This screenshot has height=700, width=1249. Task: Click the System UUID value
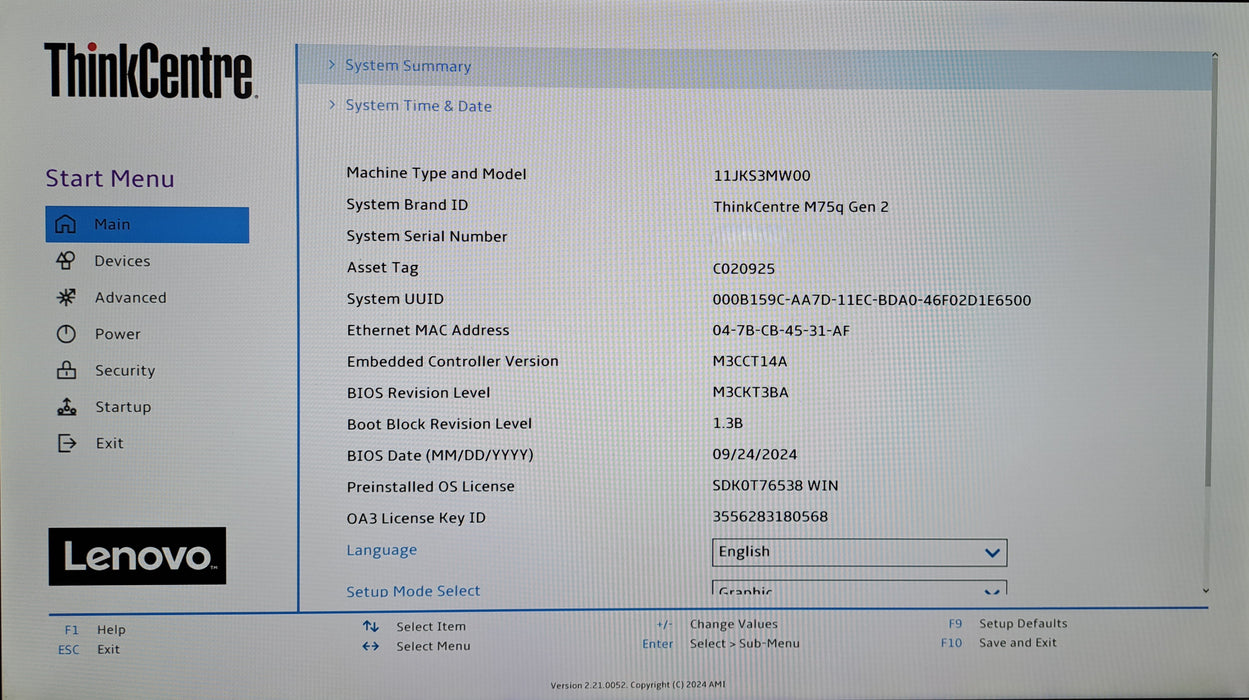pyautogui.click(x=872, y=300)
